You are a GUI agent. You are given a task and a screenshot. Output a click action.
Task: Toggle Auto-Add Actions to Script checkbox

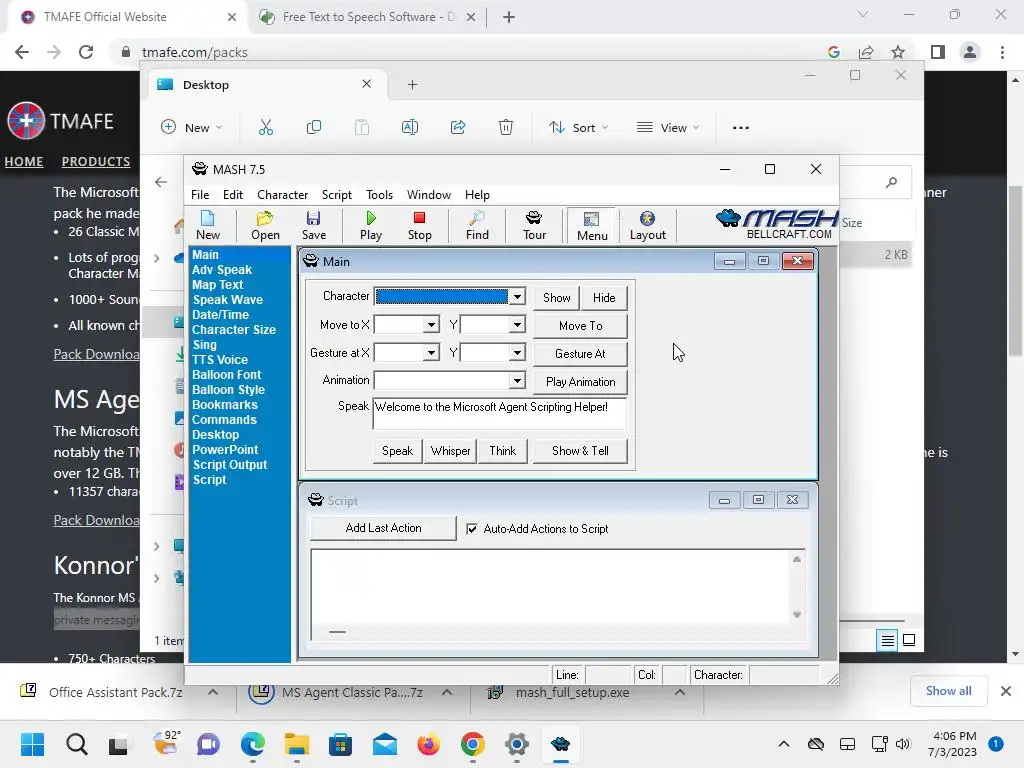click(472, 529)
